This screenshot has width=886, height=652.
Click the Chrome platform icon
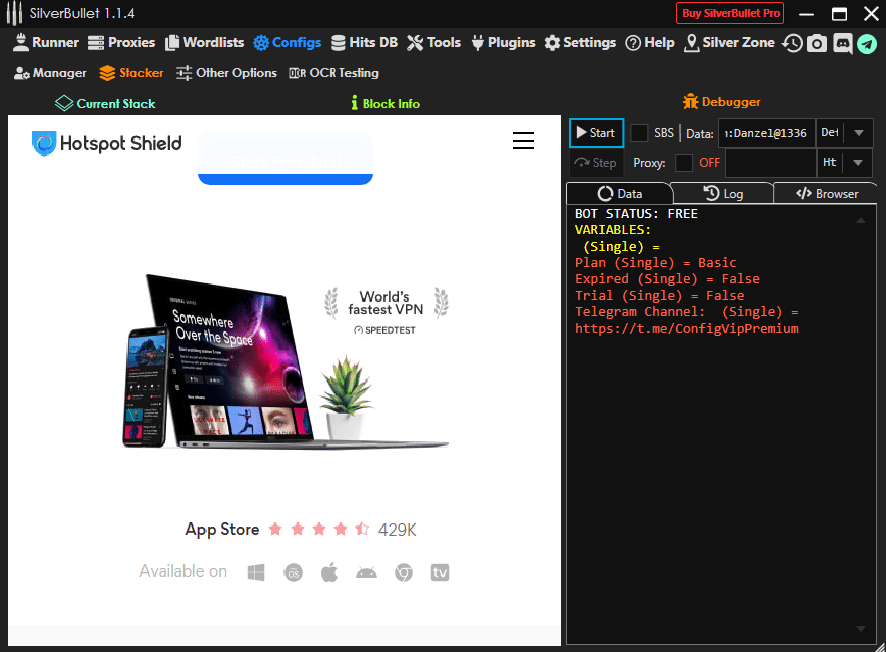tap(403, 573)
